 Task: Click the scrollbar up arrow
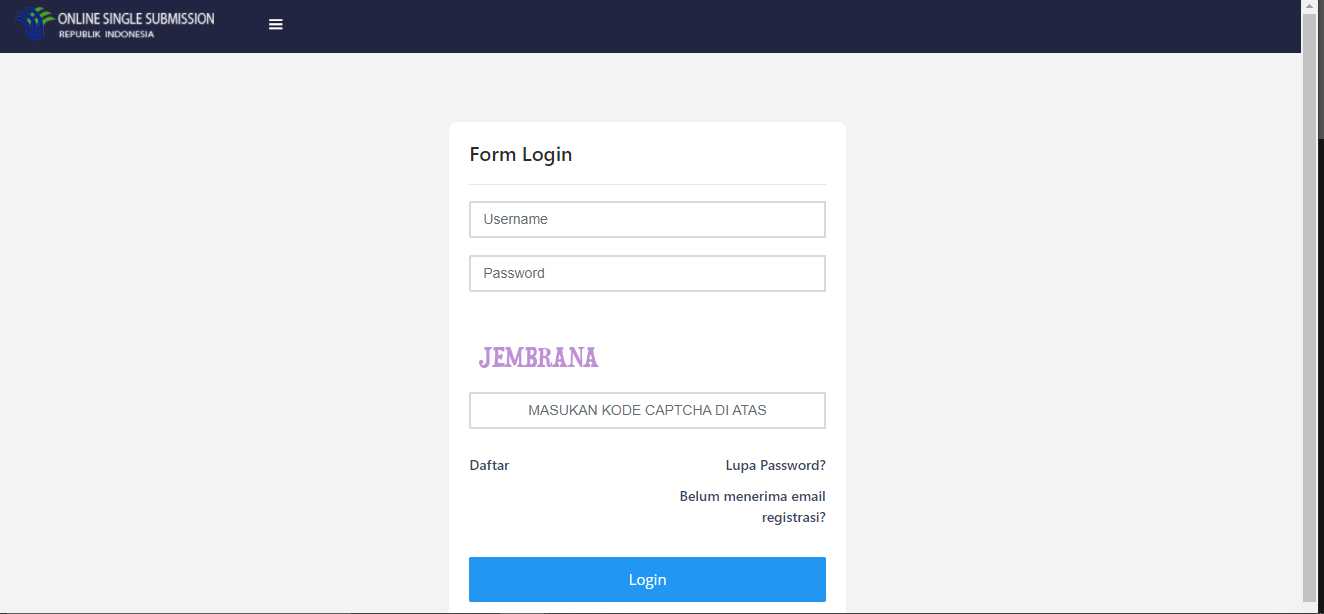[1309, 6]
